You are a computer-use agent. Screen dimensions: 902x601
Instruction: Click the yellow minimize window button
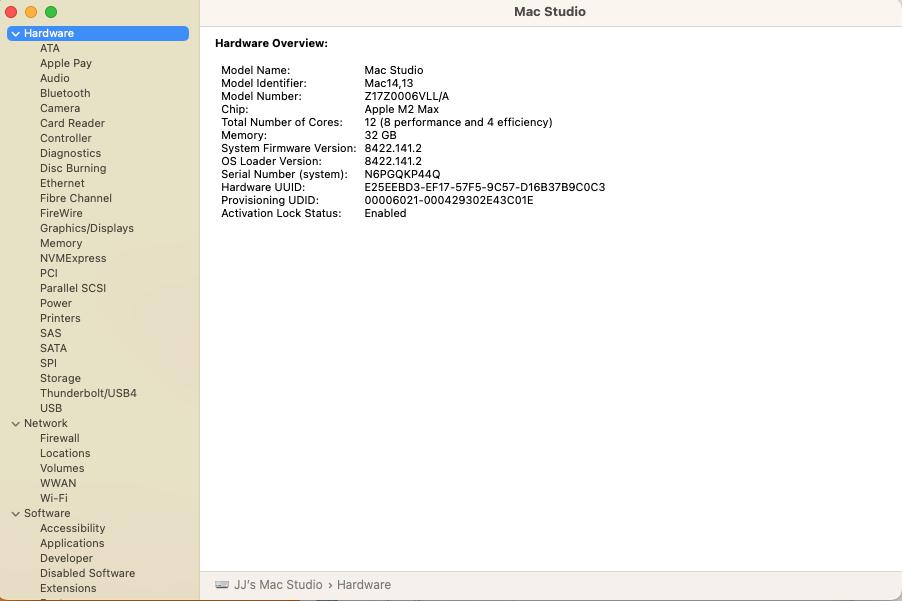[x=31, y=12]
